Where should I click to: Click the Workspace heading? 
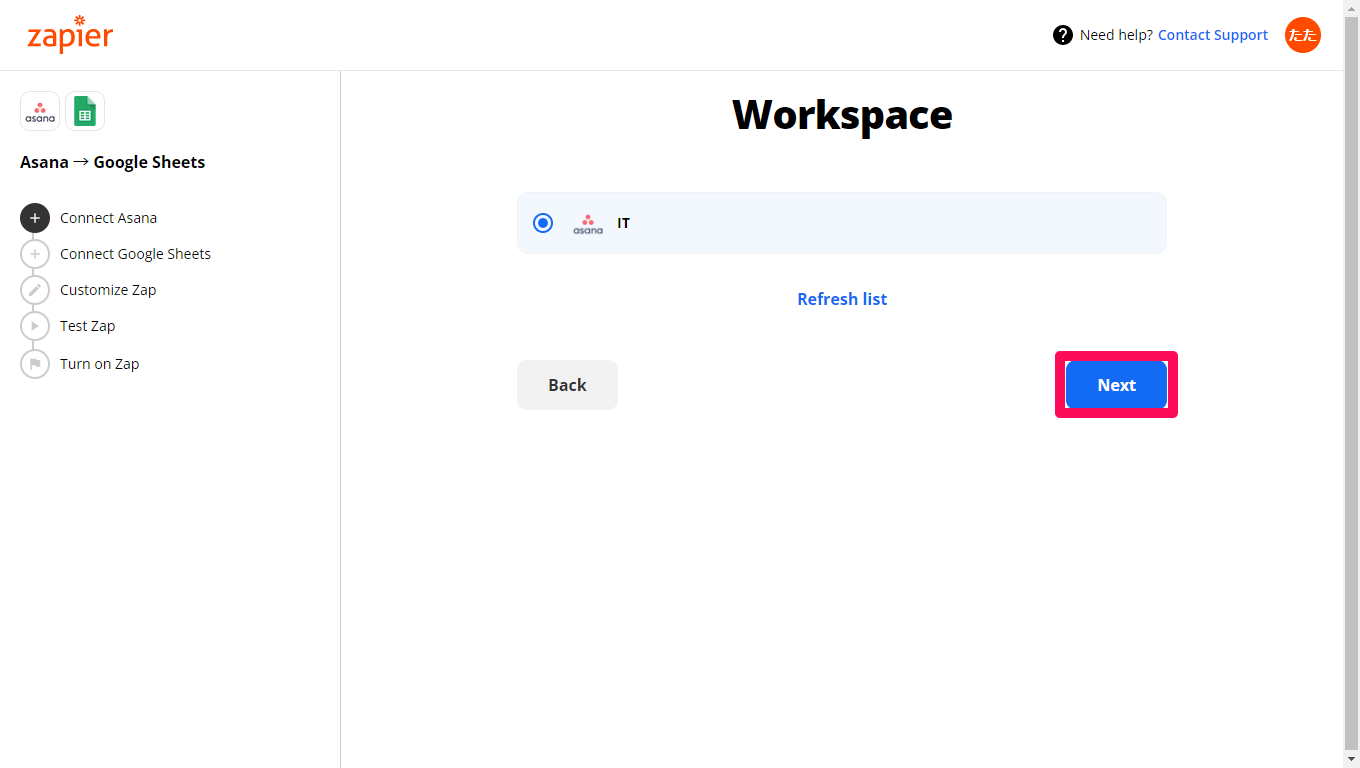(842, 115)
